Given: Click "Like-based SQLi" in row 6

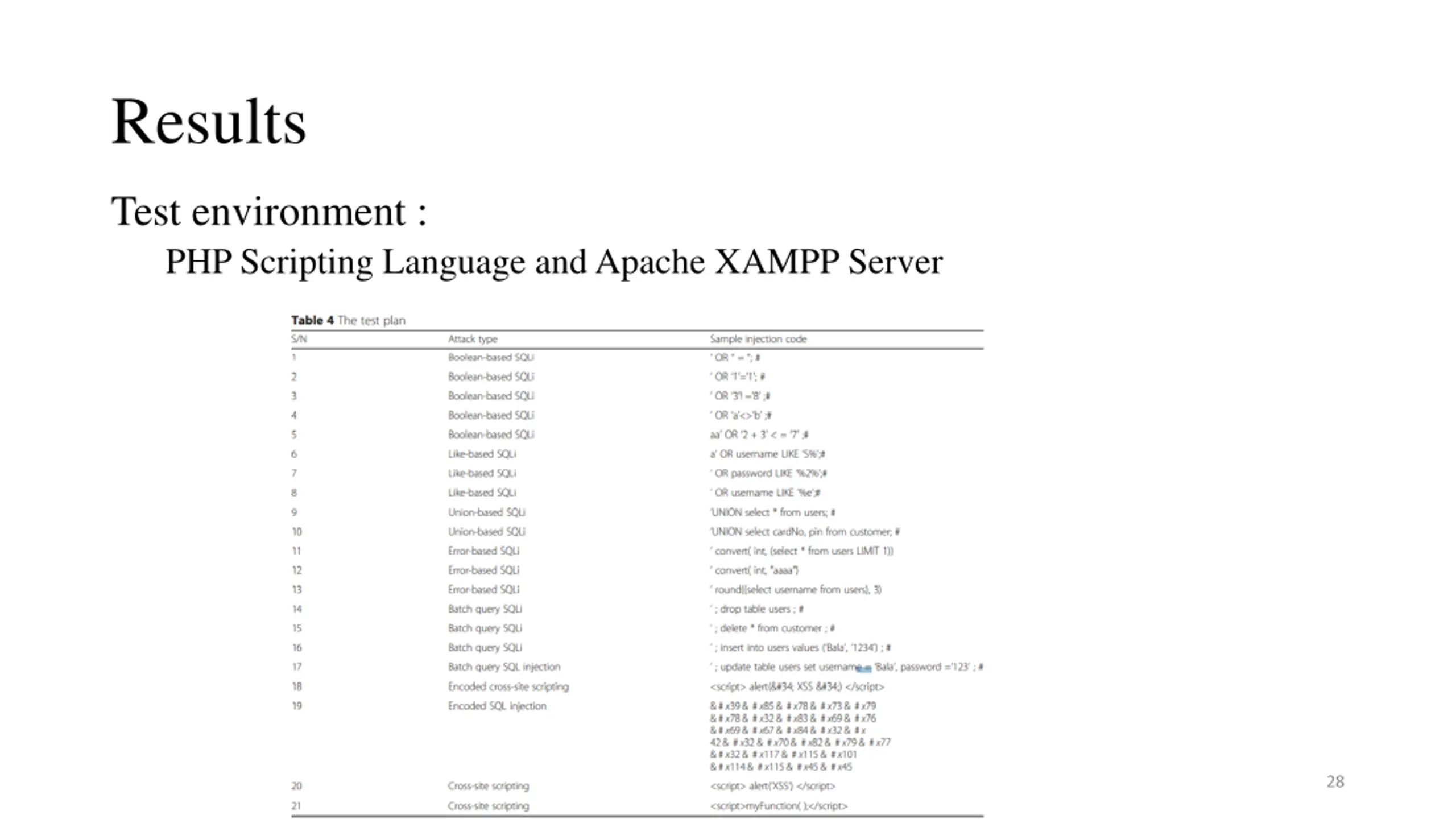Looking at the screenshot, I should coord(482,454).
